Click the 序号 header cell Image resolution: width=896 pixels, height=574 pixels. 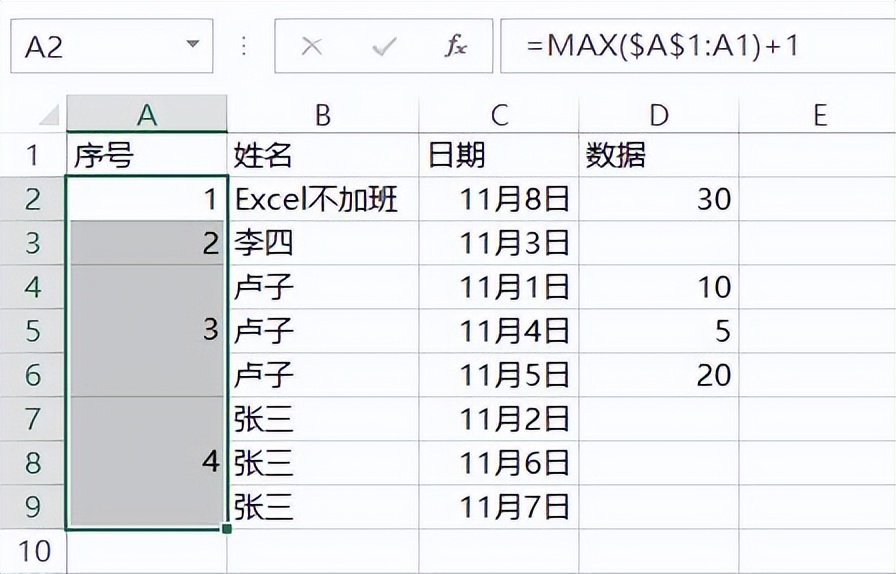[x=147, y=155]
